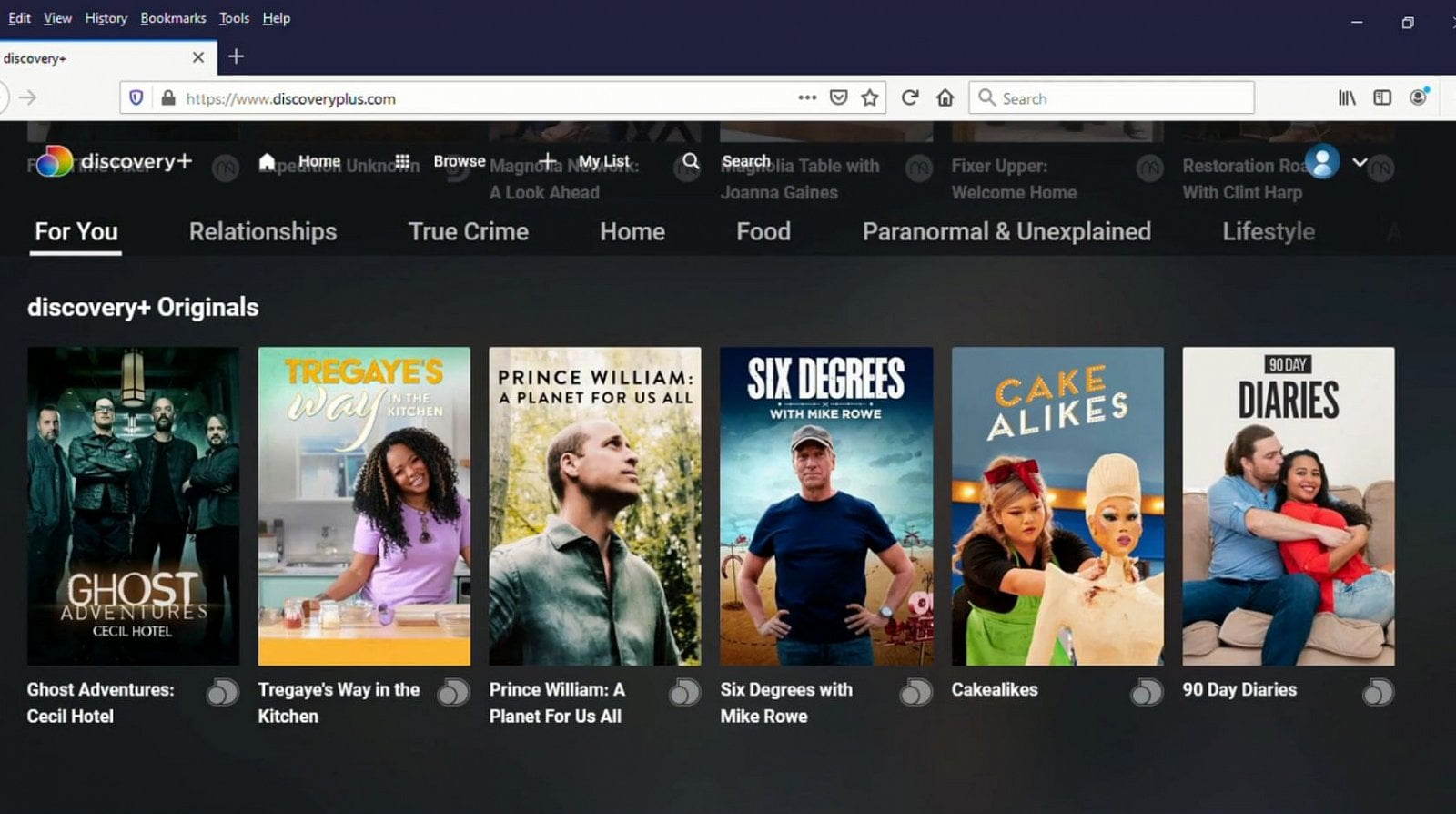The height and width of the screenshot is (814, 1456).
Task: Open My List with plus icon
Action: pos(583,161)
